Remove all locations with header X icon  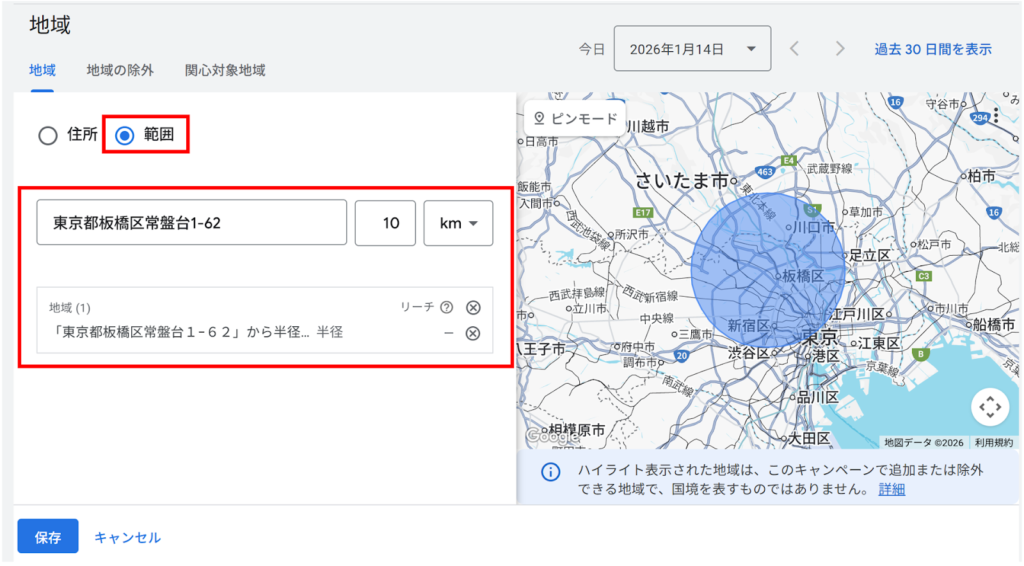click(473, 308)
